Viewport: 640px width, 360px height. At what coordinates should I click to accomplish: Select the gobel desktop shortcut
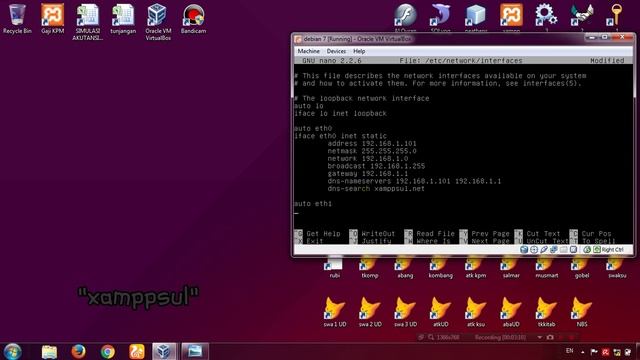point(582,268)
